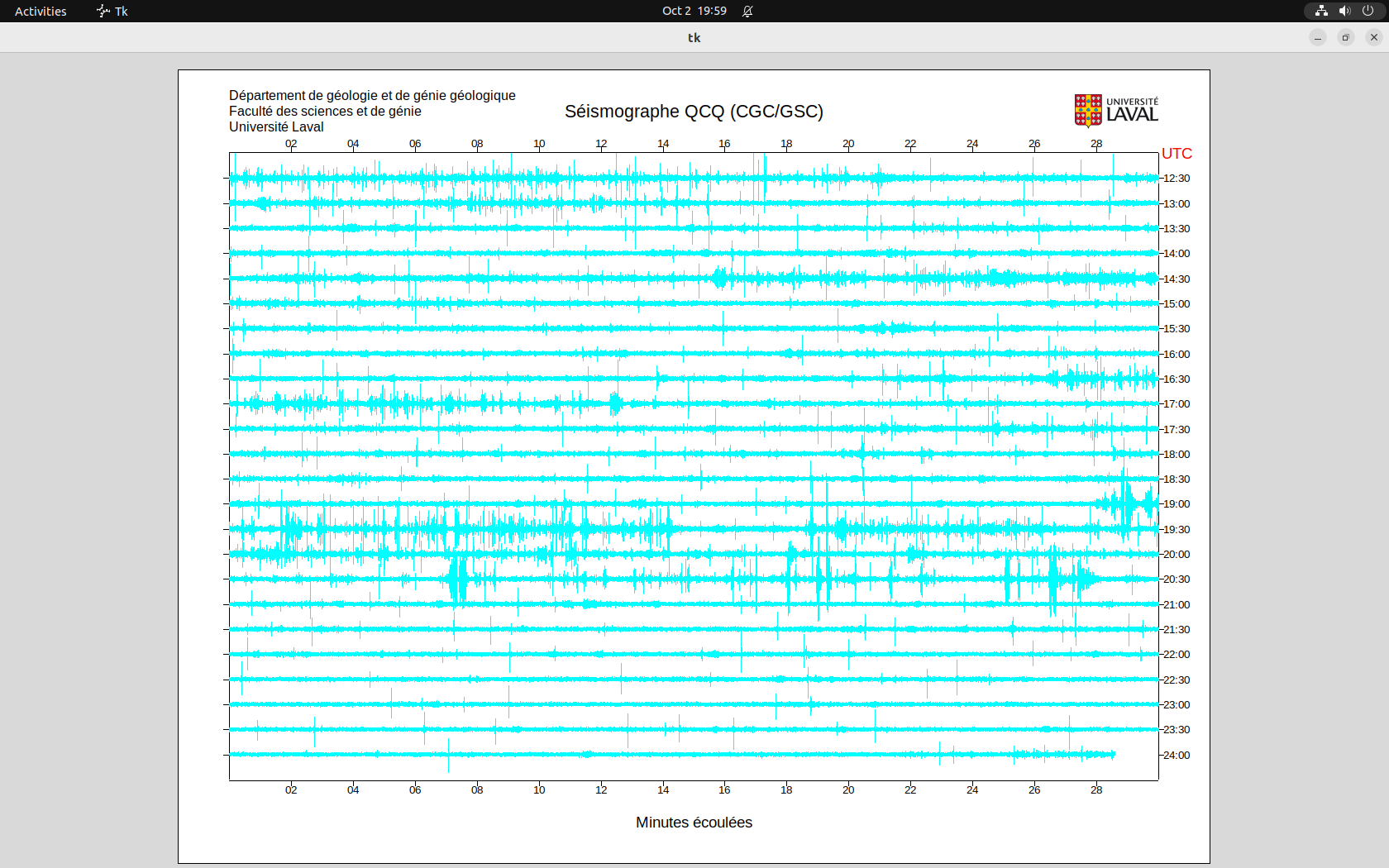Click the 20:30 trace time label
This screenshot has width=1389, height=868.
(x=1177, y=579)
